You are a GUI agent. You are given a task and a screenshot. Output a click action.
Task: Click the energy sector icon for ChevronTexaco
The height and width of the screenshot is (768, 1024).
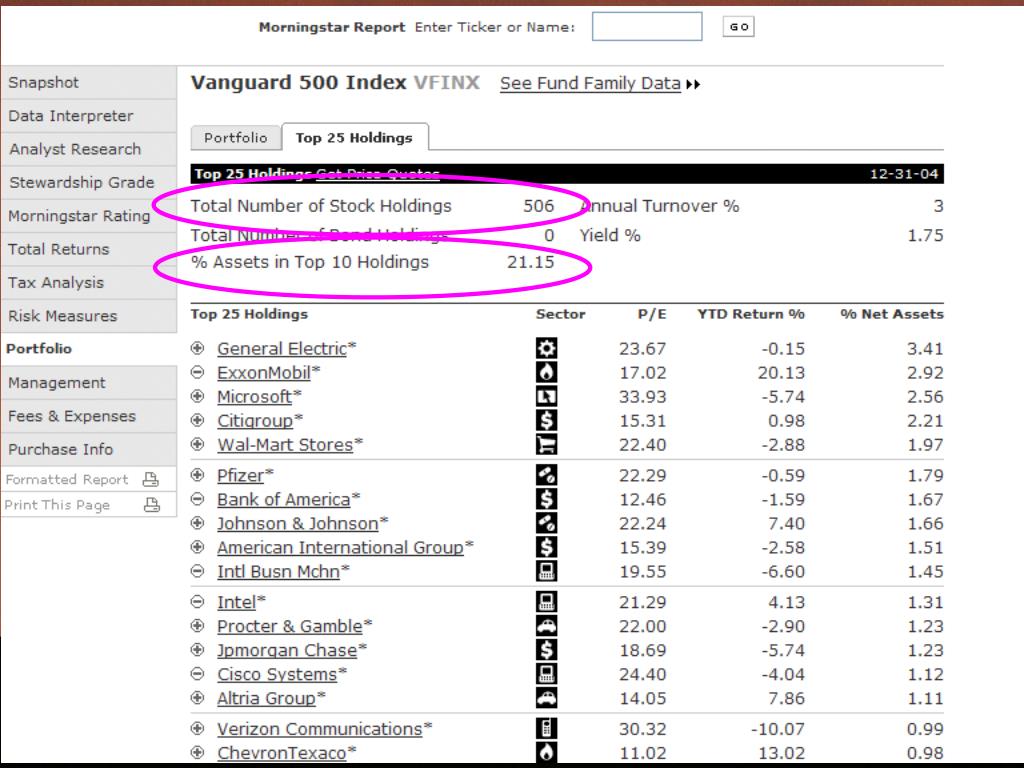click(547, 752)
